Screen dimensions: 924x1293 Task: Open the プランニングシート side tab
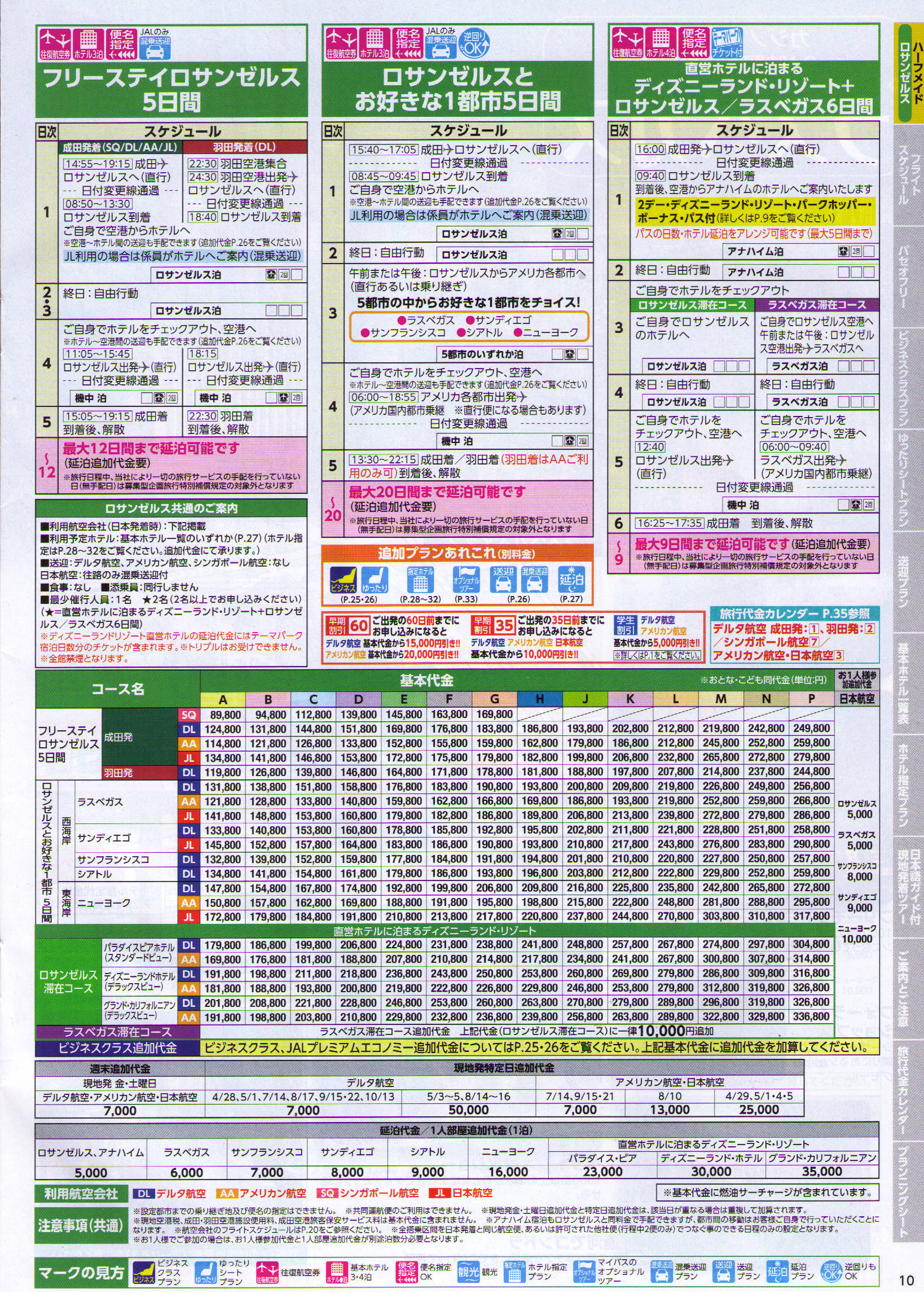click(x=908, y=1193)
